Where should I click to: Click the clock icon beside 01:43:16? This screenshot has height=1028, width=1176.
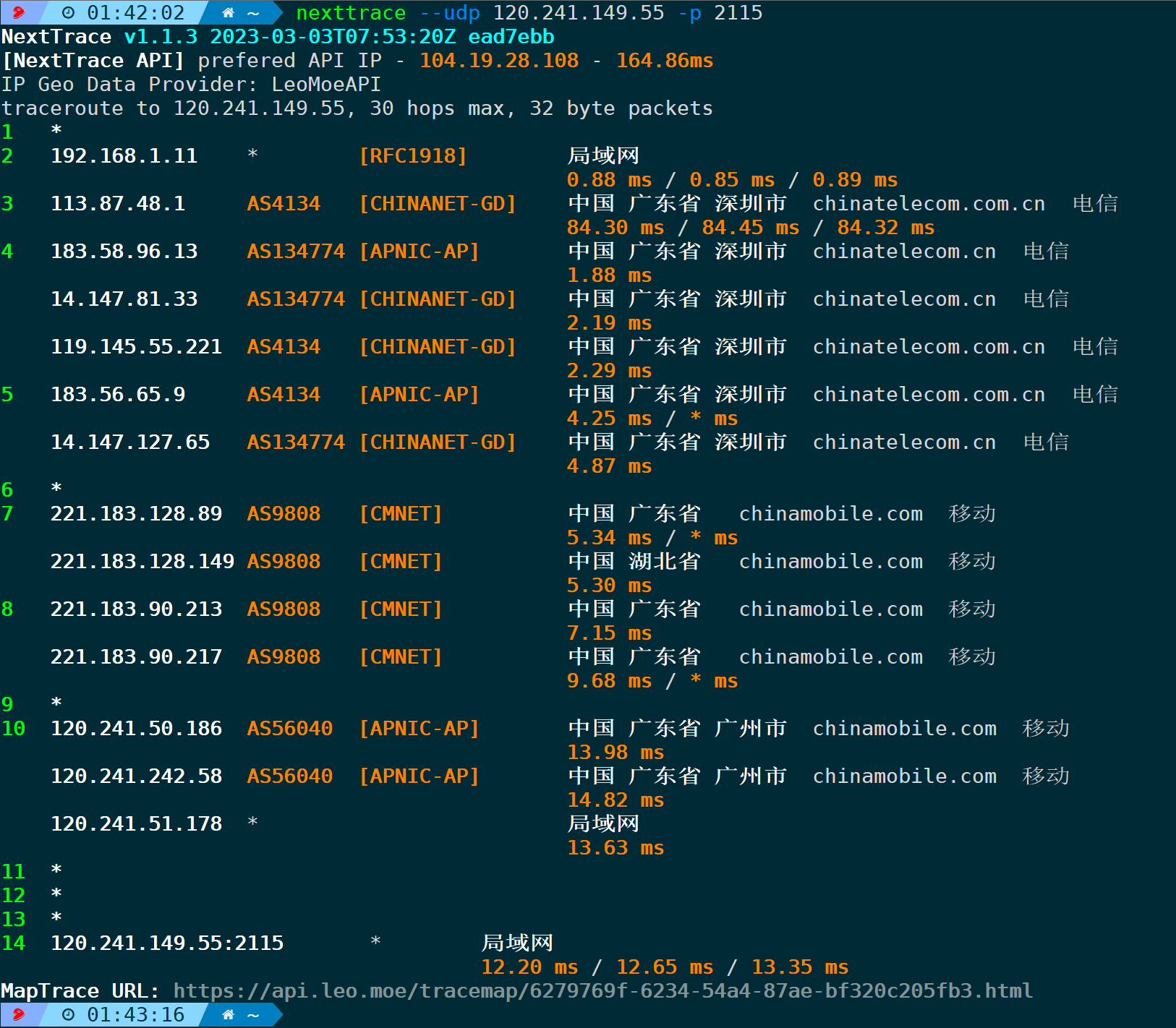[68, 1015]
